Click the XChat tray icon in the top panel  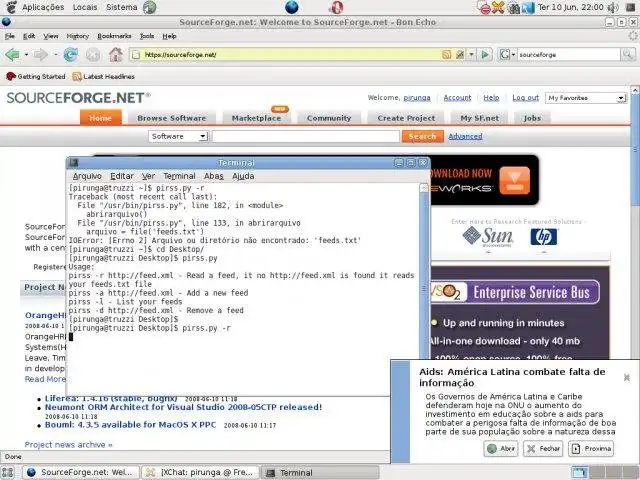tap(498, 7)
